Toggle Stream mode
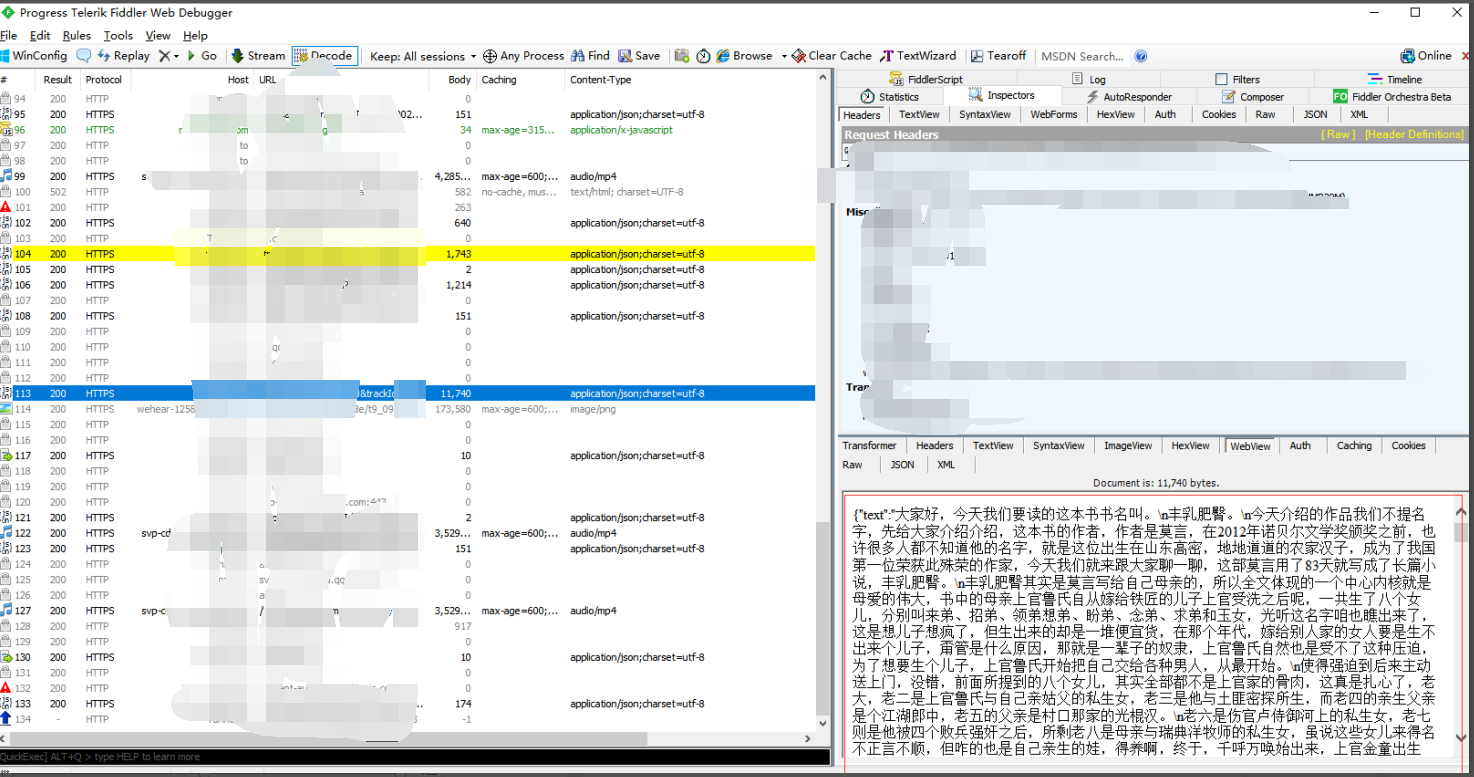 point(258,56)
